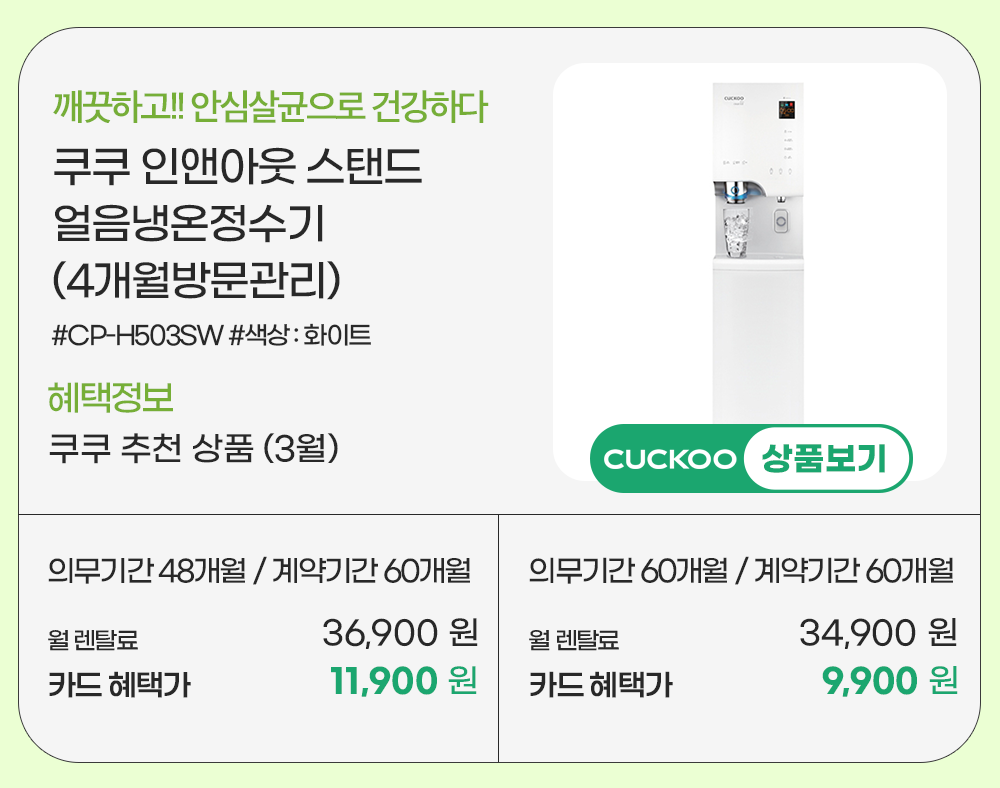Click the 쿠쿠 추천 상품 (3월) text
Image resolution: width=1000 pixels, height=788 pixels.
(199, 447)
